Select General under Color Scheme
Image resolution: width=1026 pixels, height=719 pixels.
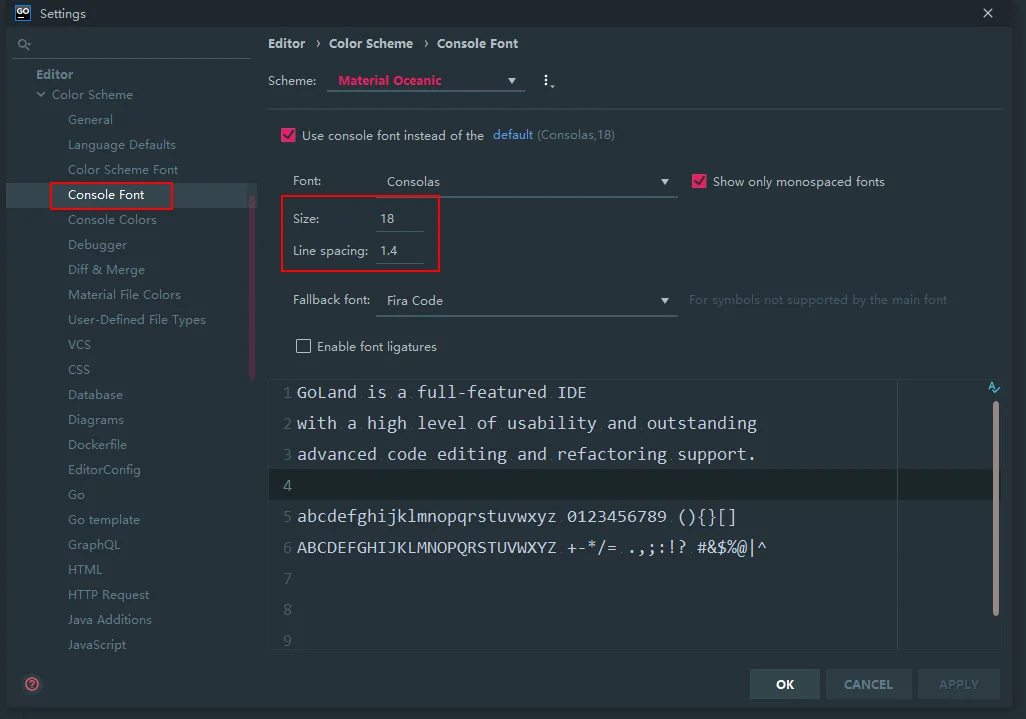point(90,120)
